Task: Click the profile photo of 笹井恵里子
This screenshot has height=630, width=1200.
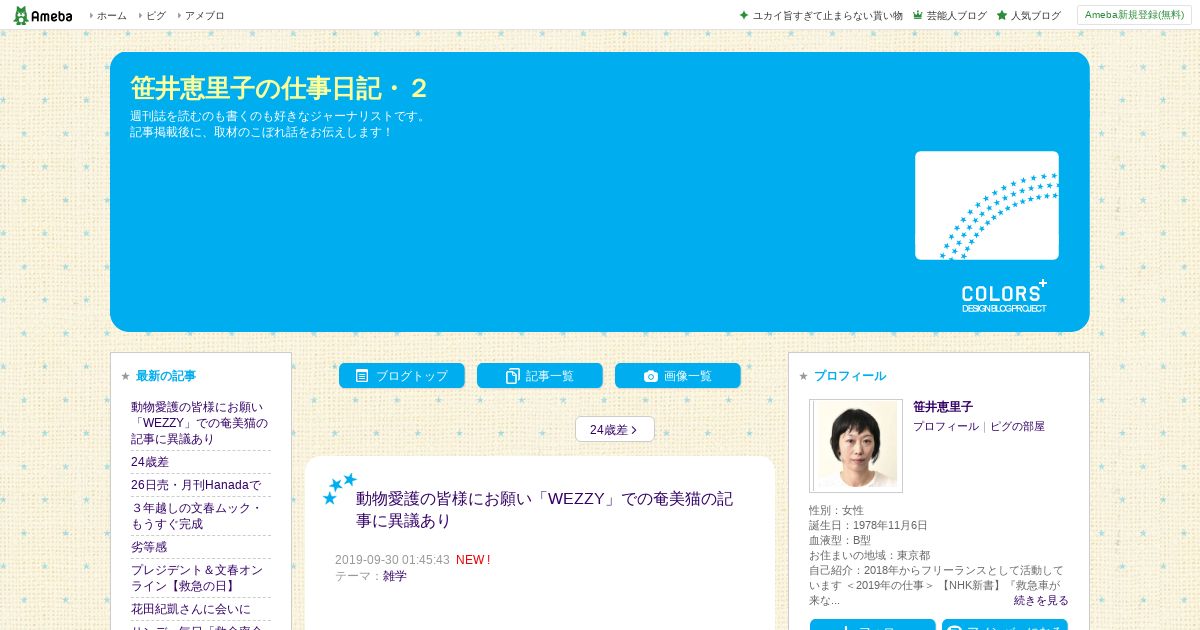Action: pyautogui.click(x=856, y=446)
